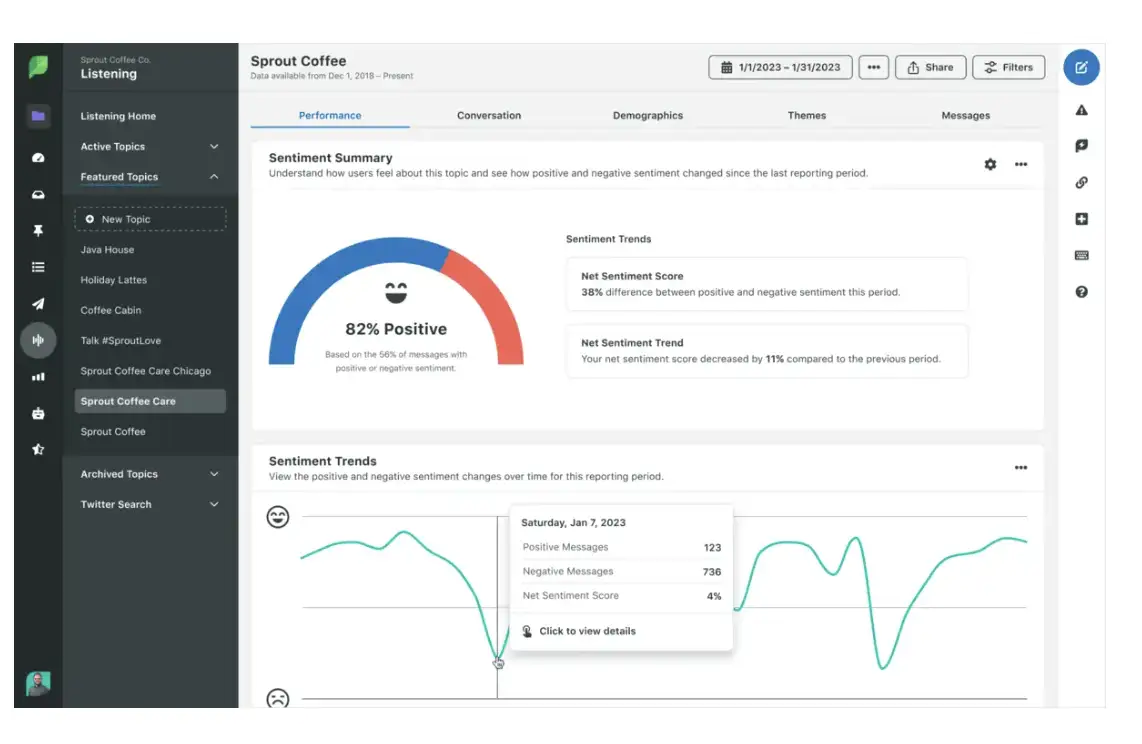Click the pin icon in left rail

pyautogui.click(x=38, y=231)
